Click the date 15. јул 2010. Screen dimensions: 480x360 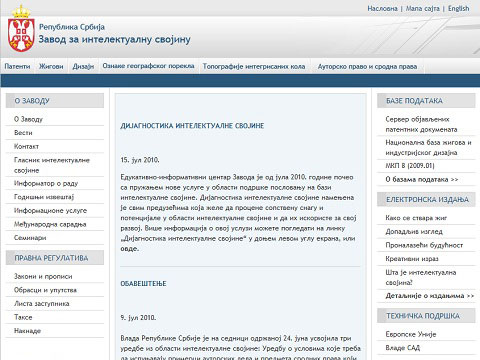[x=140, y=160]
